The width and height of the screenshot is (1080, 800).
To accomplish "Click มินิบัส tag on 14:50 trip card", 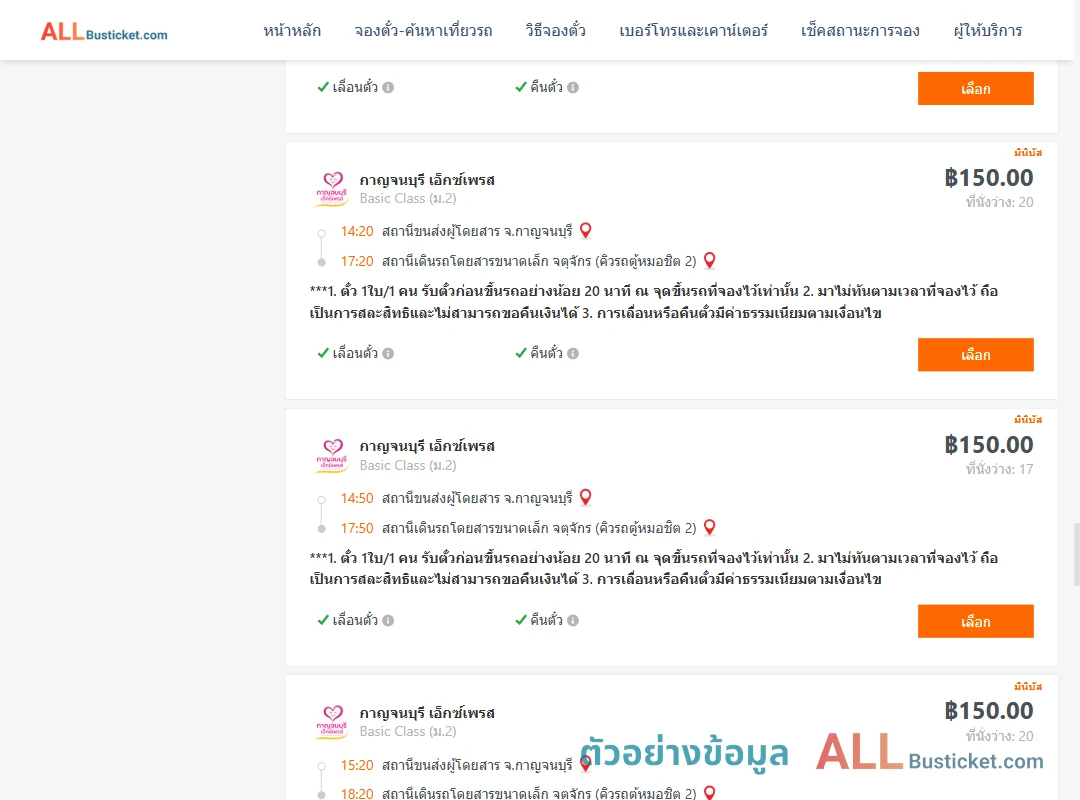I will click(x=1028, y=419).
